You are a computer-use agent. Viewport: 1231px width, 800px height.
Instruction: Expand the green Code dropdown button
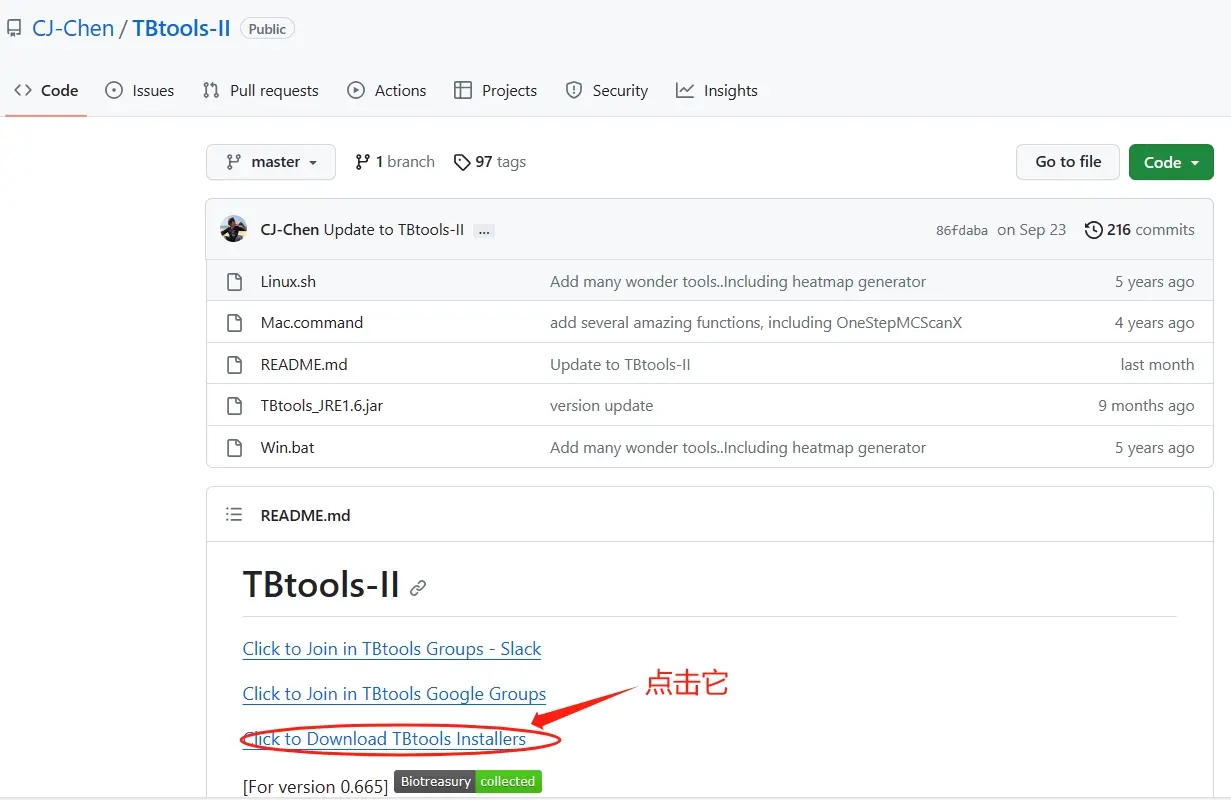1170,162
